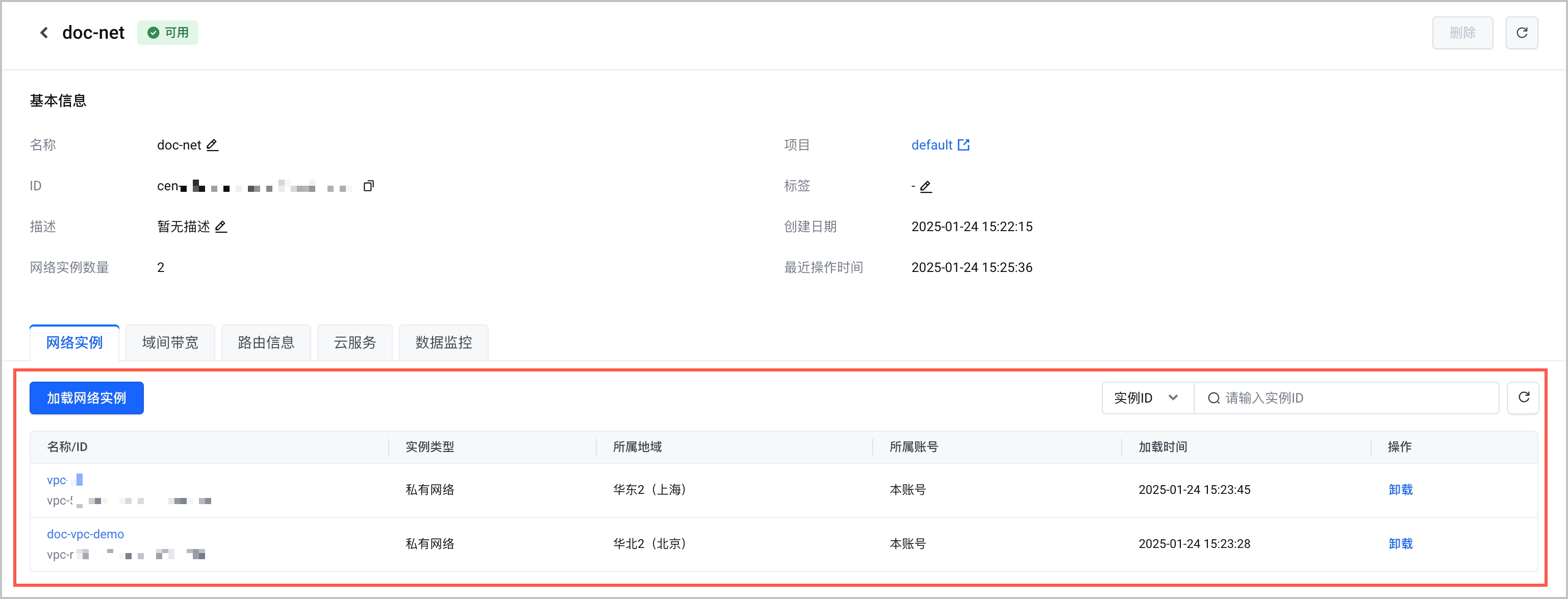1568x599 pixels.
Task: Focus the 请输入实例ID search field
Action: point(1347,398)
